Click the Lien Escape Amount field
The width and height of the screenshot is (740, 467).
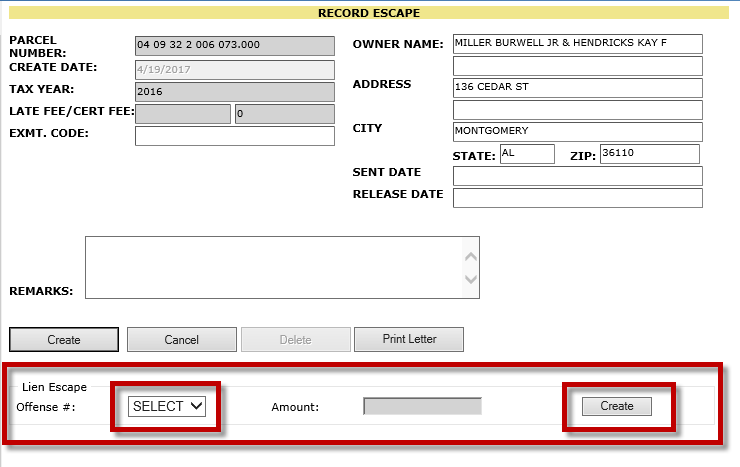pos(422,406)
